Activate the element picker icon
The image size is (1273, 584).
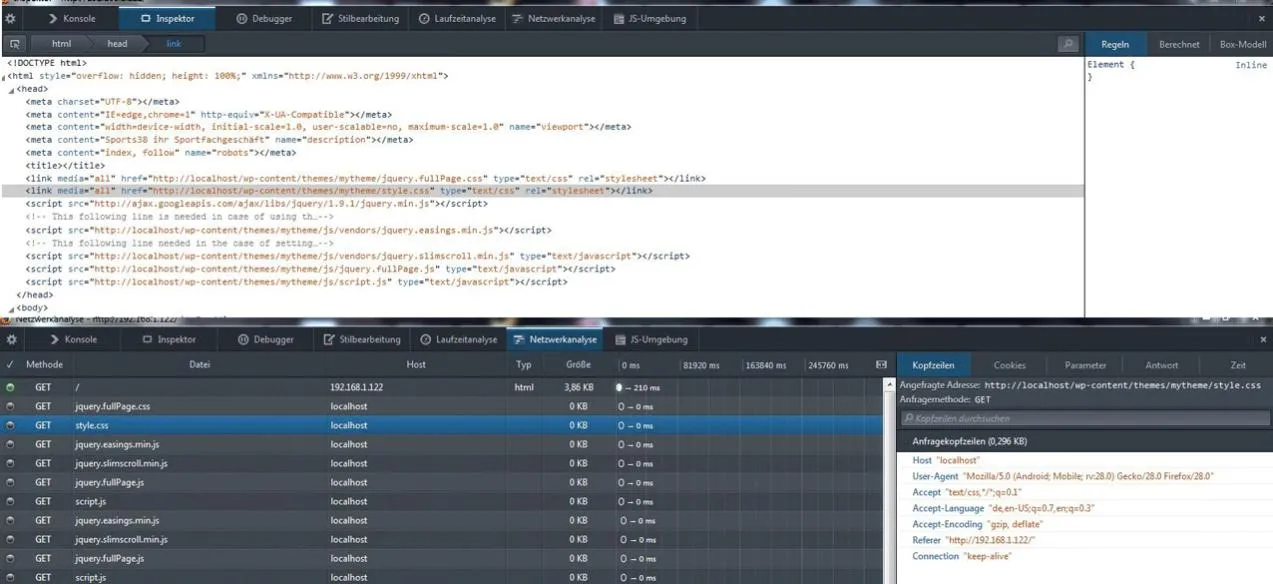(15, 44)
